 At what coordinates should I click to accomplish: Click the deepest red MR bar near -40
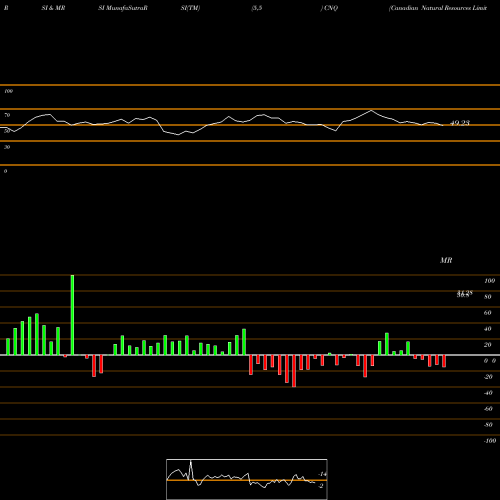coord(294,371)
